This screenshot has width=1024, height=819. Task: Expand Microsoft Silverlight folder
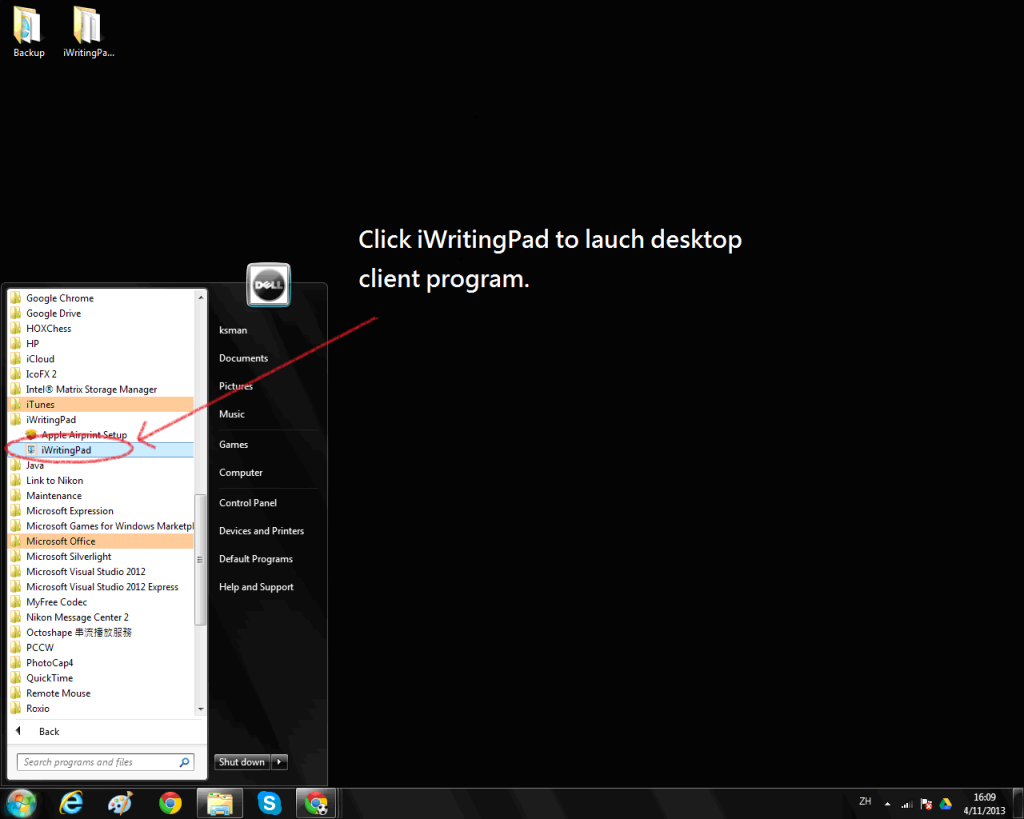101,556
